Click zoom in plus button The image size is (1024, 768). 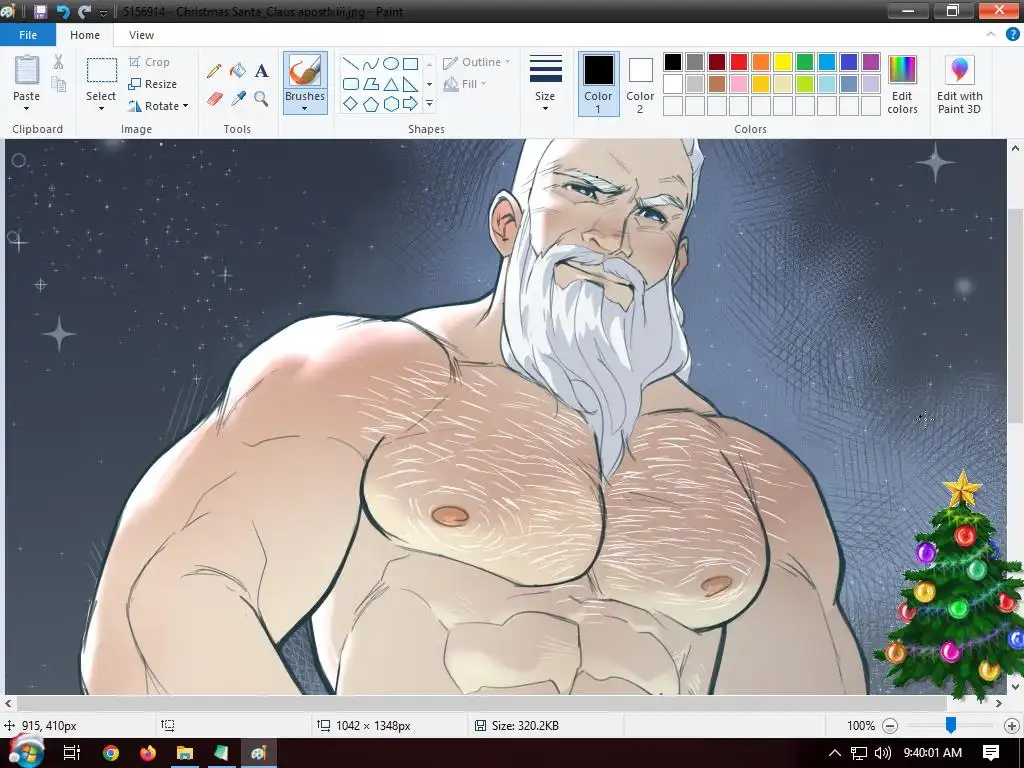click(x=1012, y=726)
